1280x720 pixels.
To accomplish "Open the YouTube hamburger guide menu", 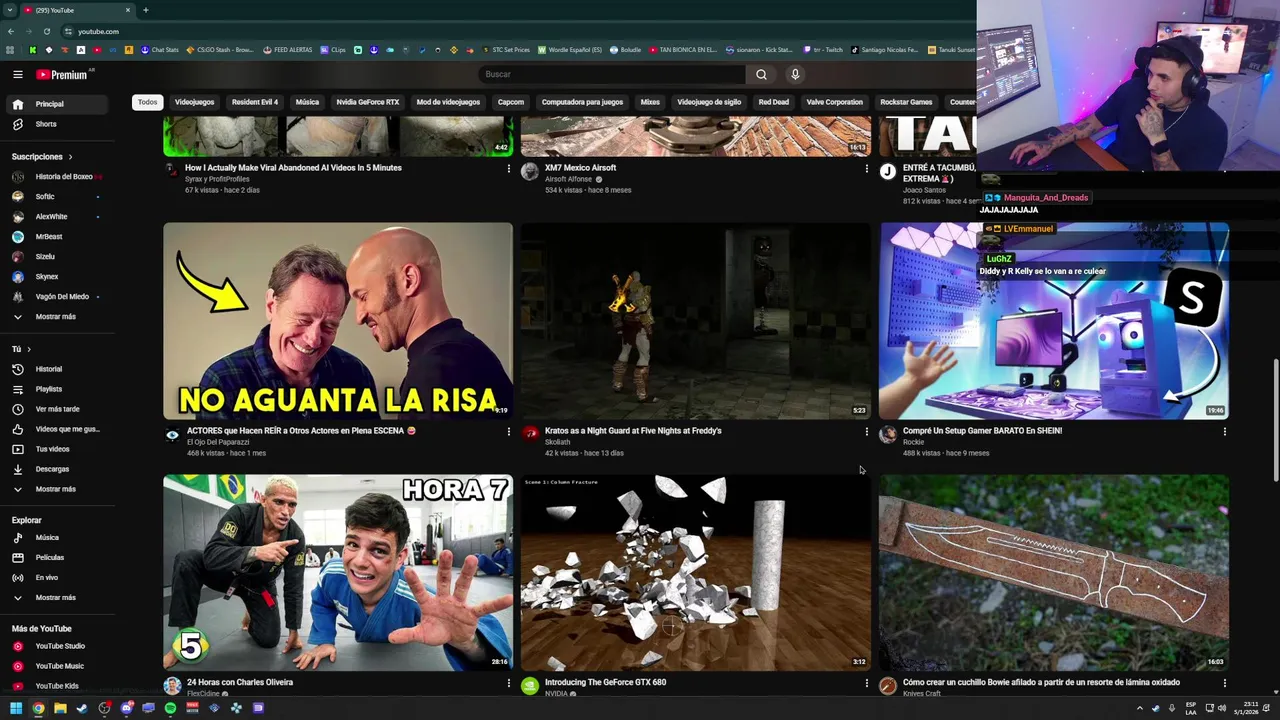I will click(17, 74).
